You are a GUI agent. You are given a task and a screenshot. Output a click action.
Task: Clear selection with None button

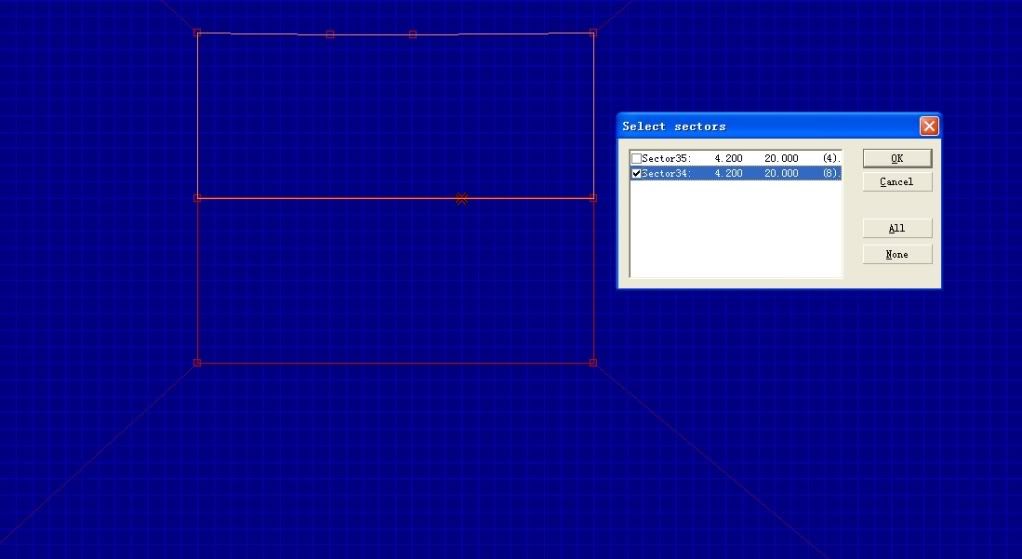(897, 254)
